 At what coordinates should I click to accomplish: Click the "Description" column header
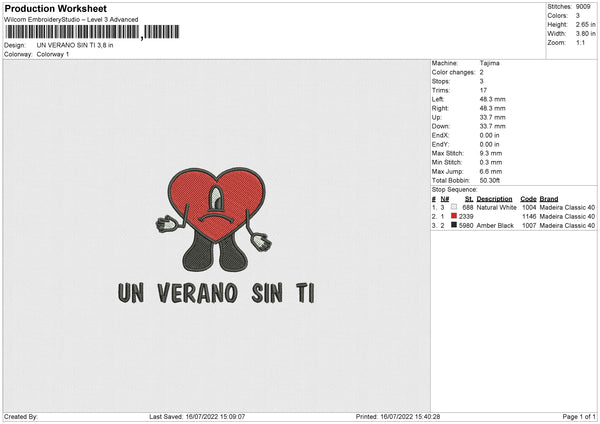[494, 199]
